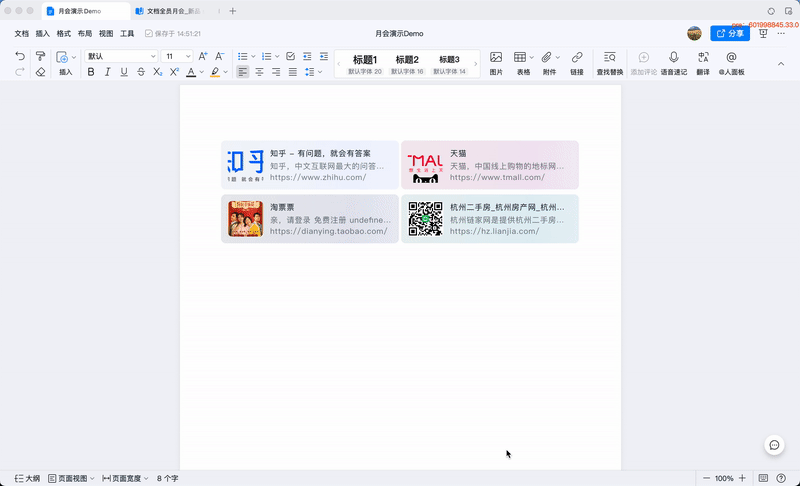800x486 pixels.
Task: Open the font size dropdown 11
Action: click(177, 56)
